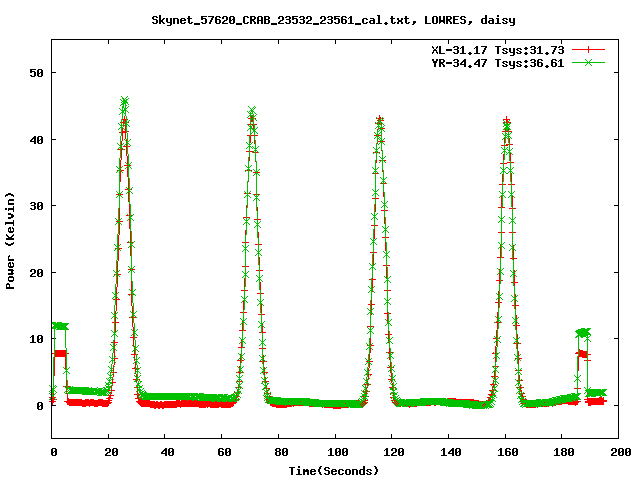Click the y-axis tick label '20'

pyautogui.click(x=36, y=273)
